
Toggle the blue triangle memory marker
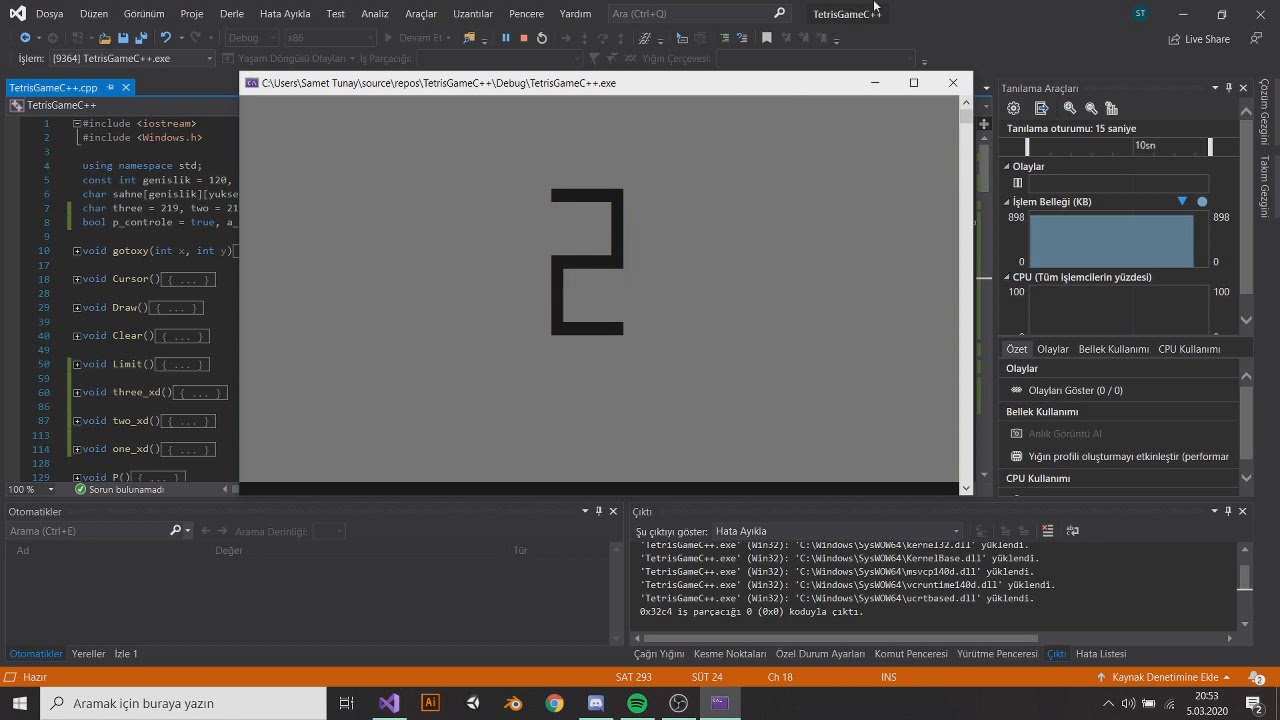1182,201
